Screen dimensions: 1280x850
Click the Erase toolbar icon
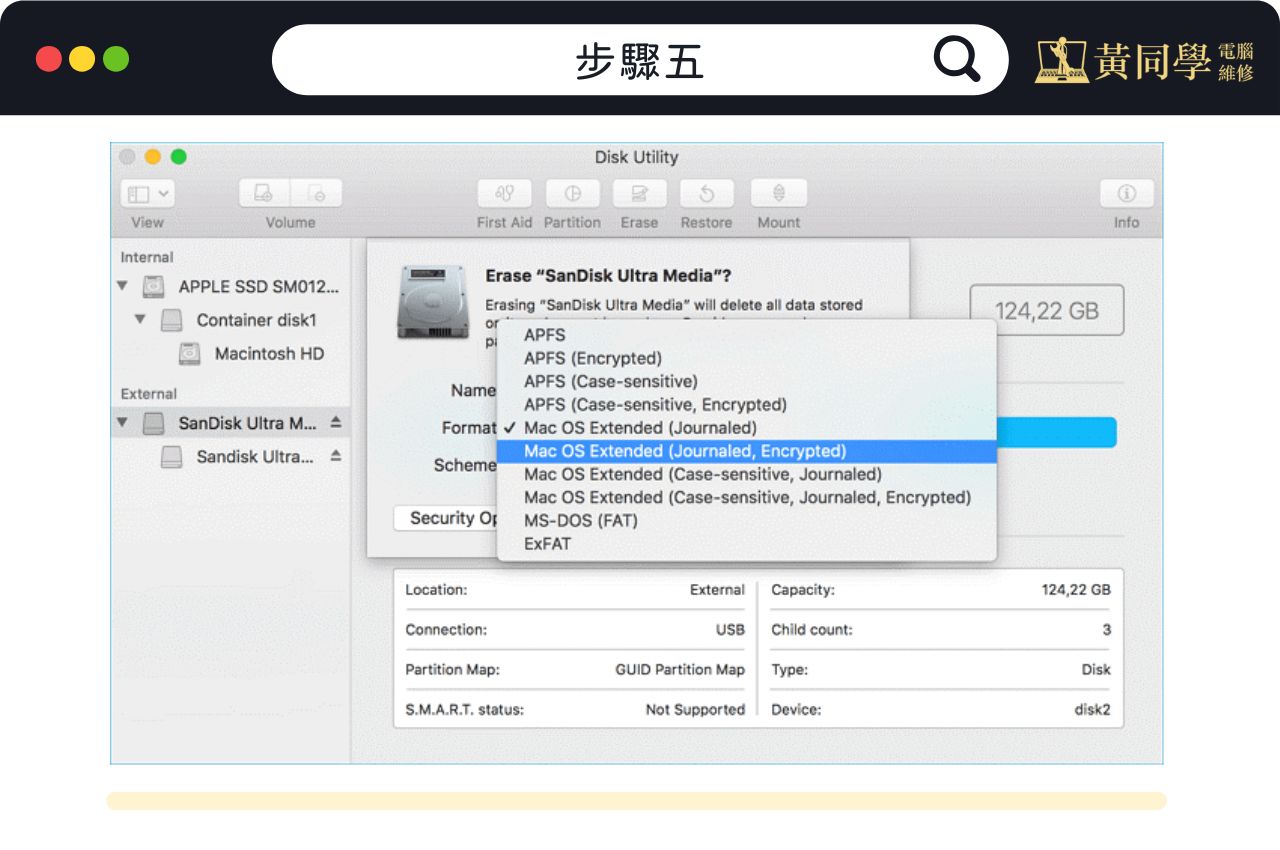639,193
